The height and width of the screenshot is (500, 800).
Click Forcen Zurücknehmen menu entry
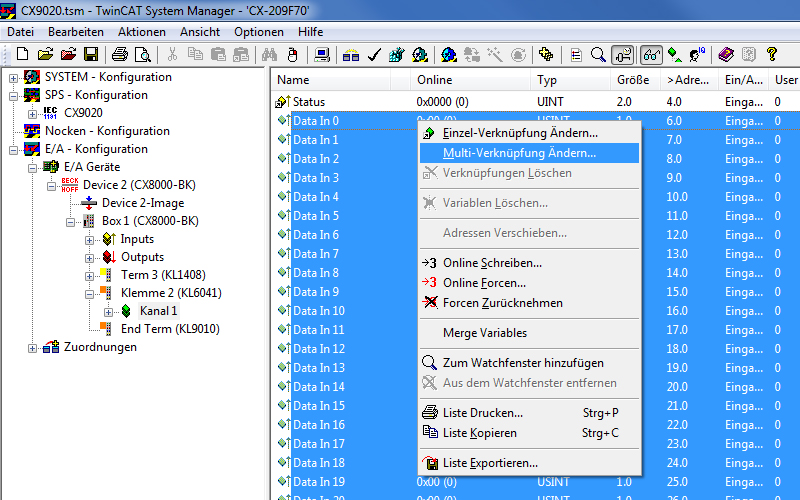pos(529,303)
